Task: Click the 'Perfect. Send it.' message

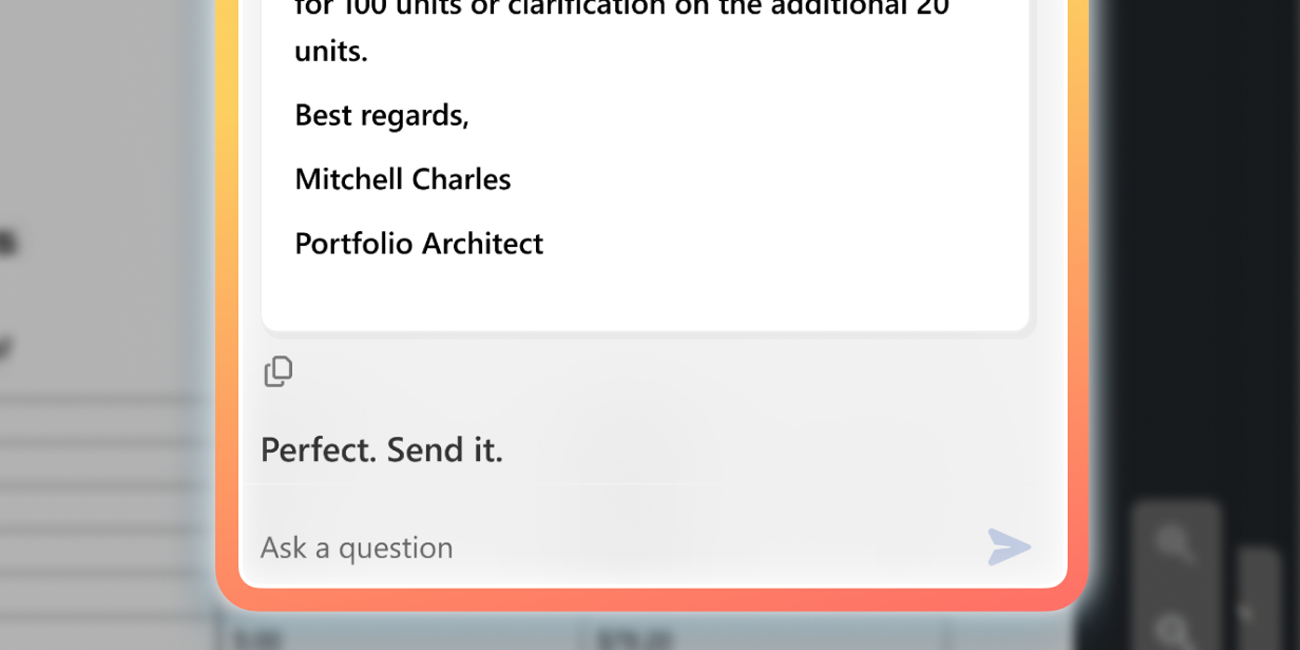Action: 381,450
